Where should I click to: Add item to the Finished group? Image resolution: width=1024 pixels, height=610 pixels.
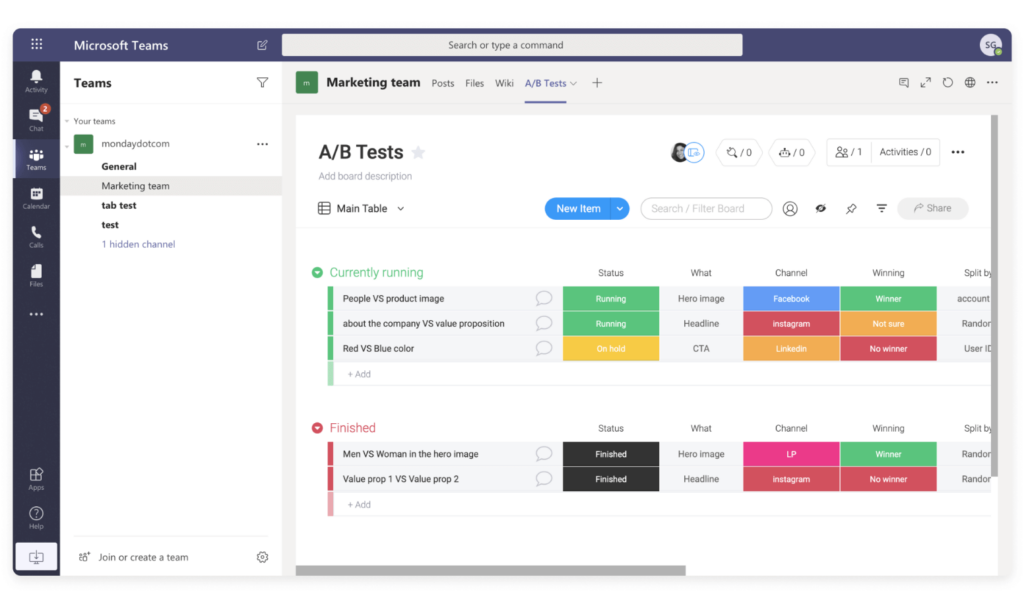[x=359, y=505]
